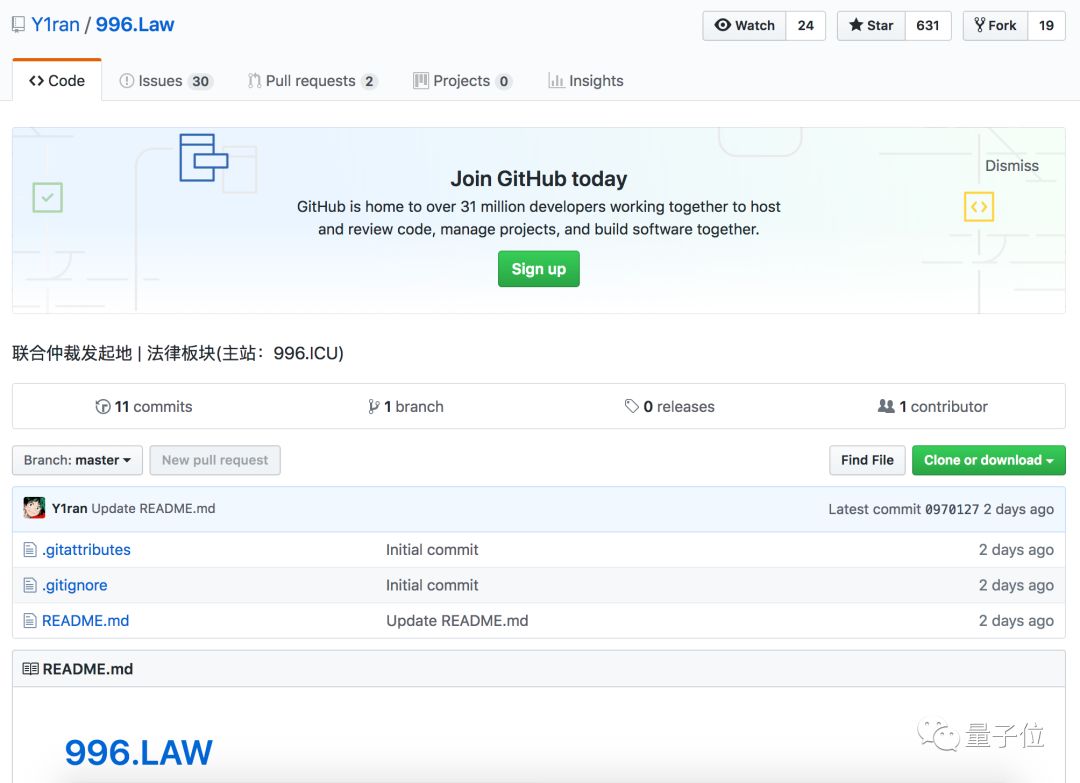
Task: Click the Issues count badge 30
Action: tap(200, 81)
